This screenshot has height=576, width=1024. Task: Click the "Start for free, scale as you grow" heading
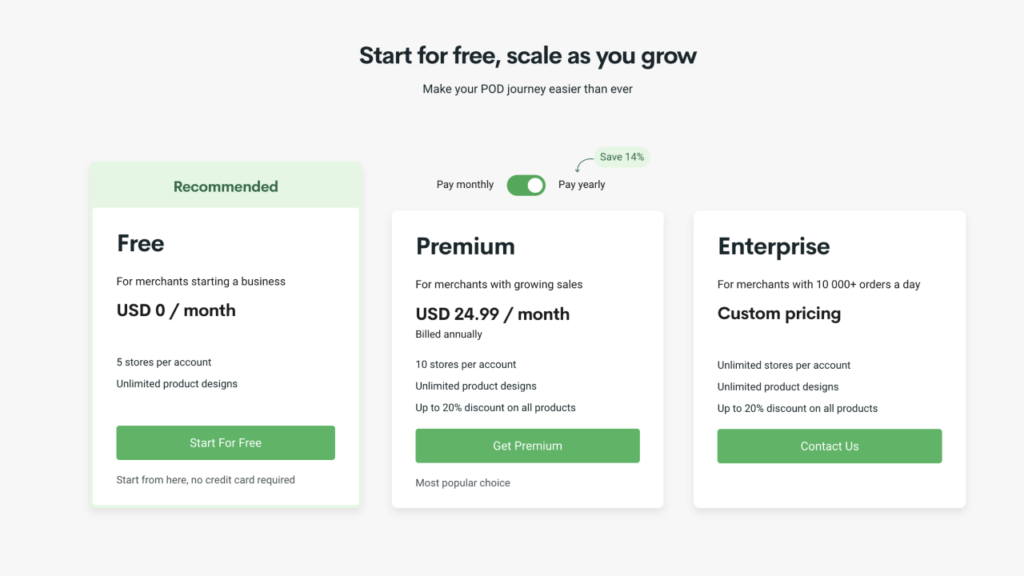click(x=527, y=55)
